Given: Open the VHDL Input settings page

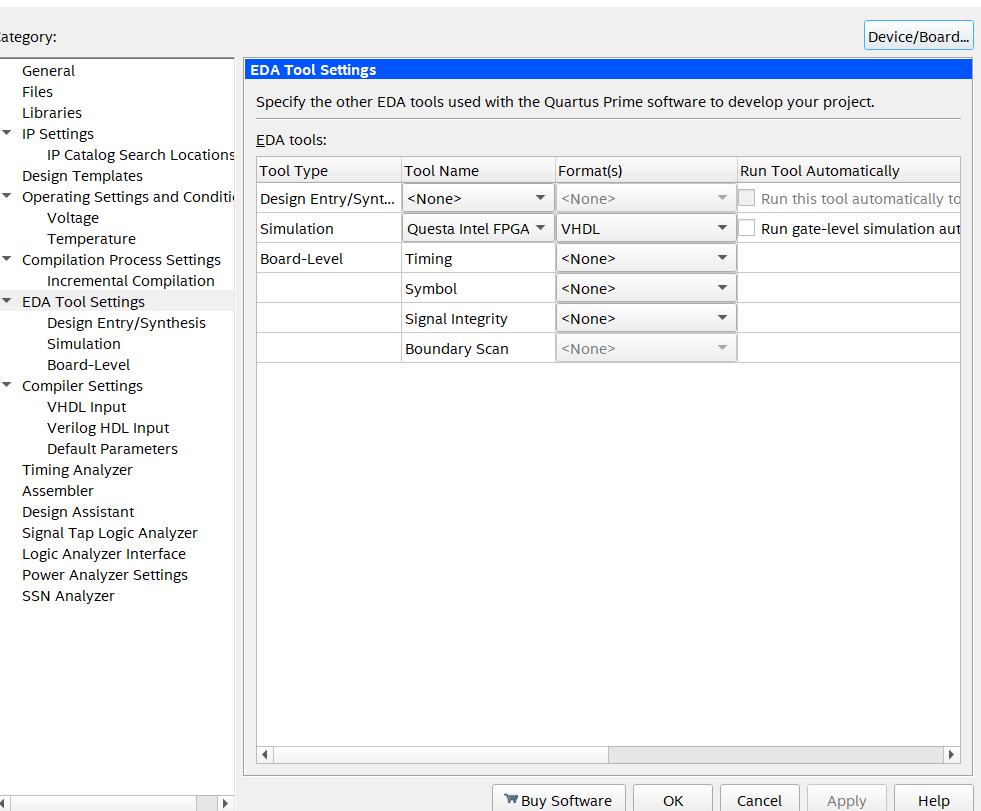Looking at the screenshot, I should 87,407.
